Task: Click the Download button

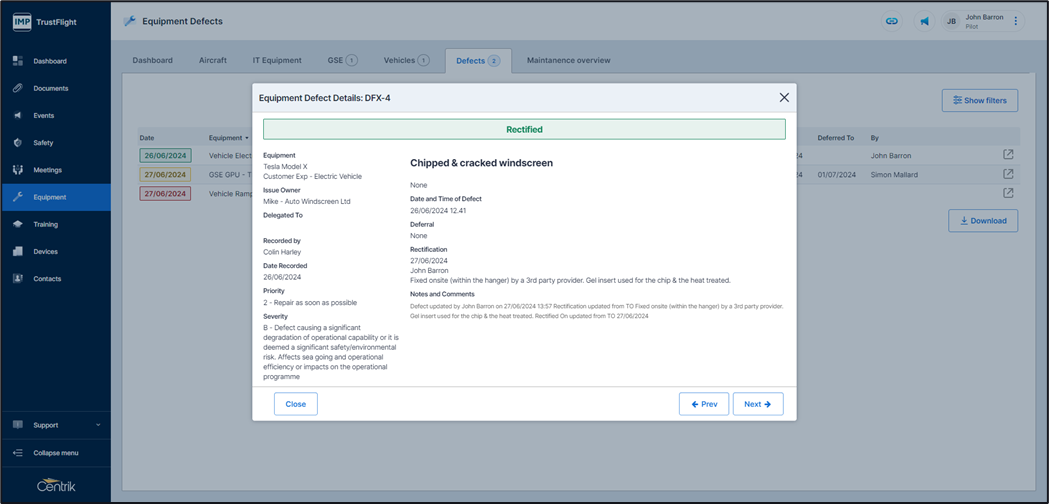Action: click(983, 221)
